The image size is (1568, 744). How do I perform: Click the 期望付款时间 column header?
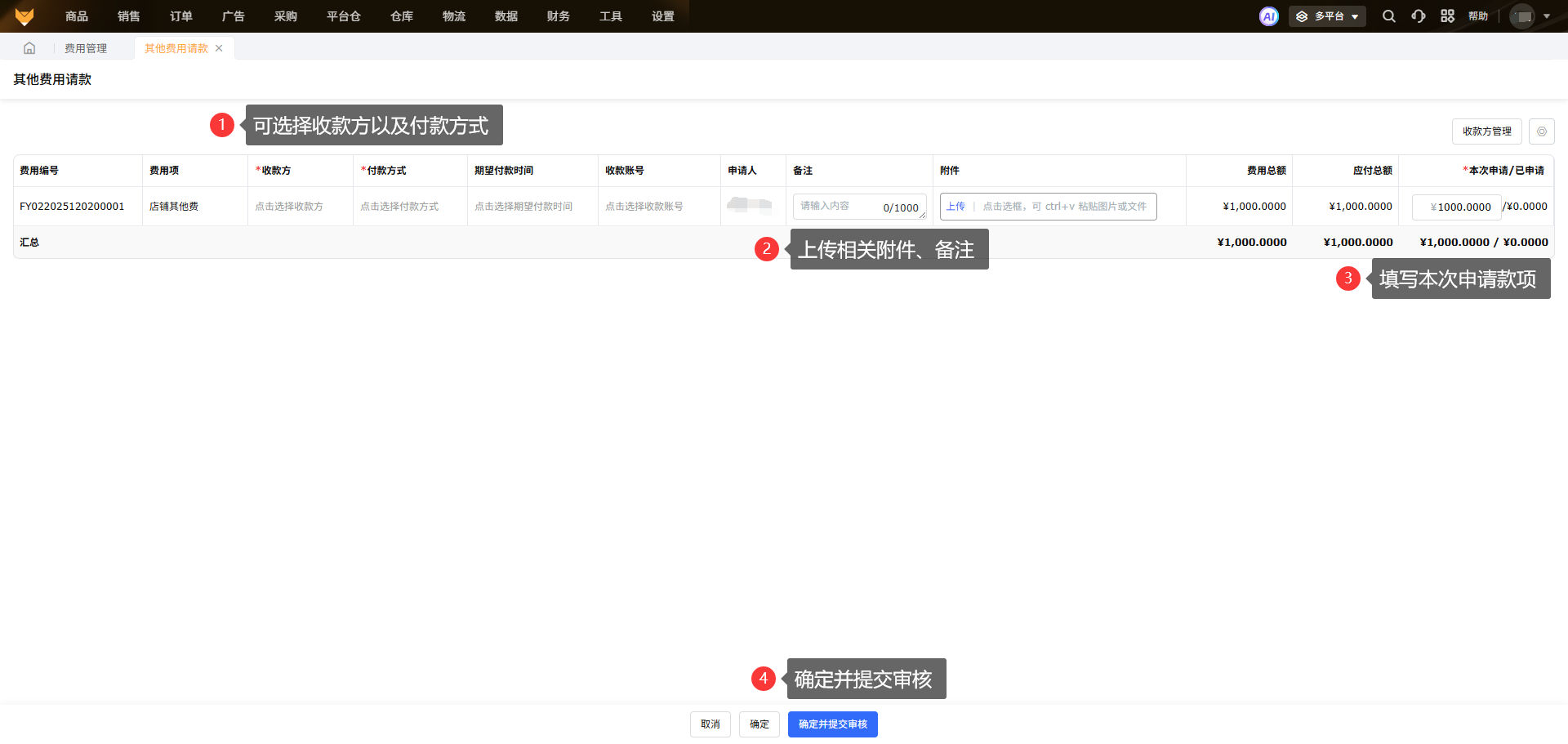(504, 171)
